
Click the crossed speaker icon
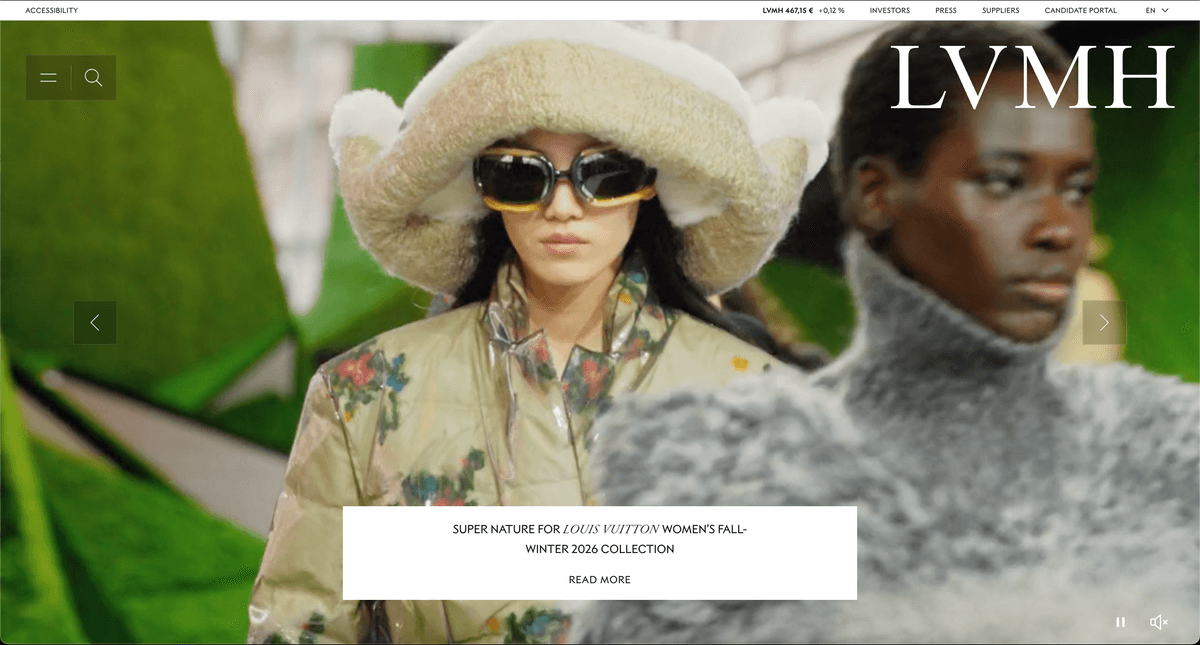click(x=1158, y=621)
